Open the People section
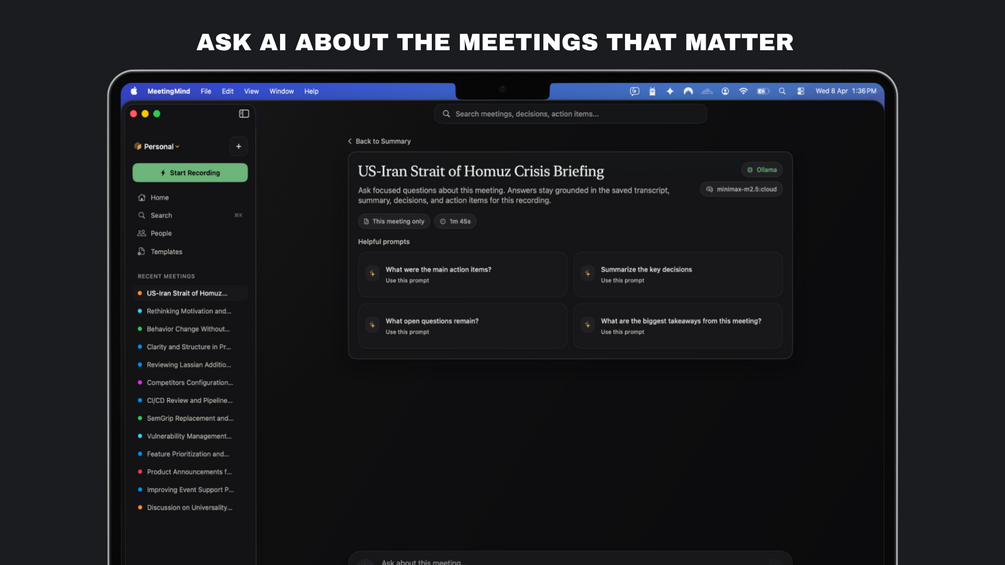Viewport: 1005px width, 565px height. pos(190,233)
